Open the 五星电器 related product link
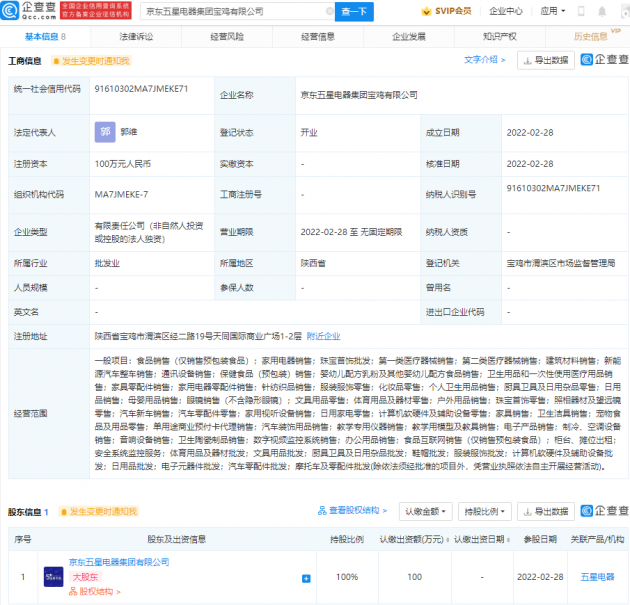The image size is (630, 605). pos(597,577)
